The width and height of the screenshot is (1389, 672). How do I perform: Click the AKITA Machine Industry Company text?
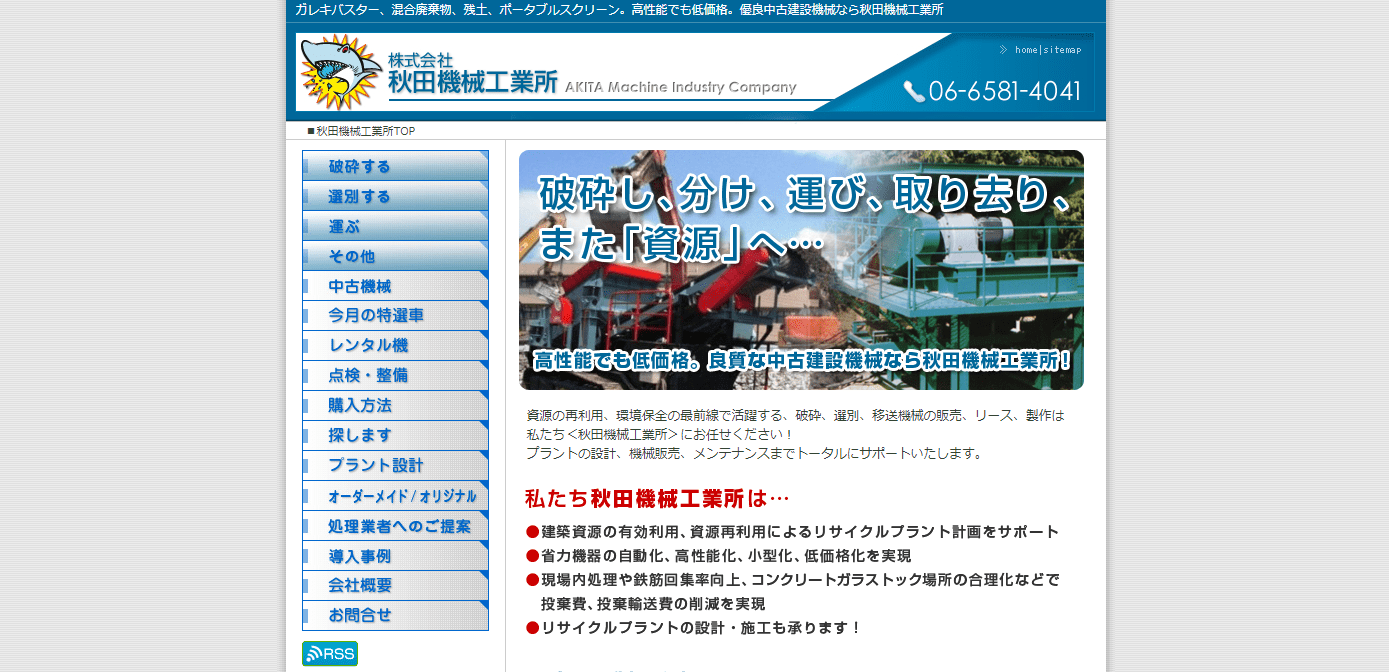680,87
